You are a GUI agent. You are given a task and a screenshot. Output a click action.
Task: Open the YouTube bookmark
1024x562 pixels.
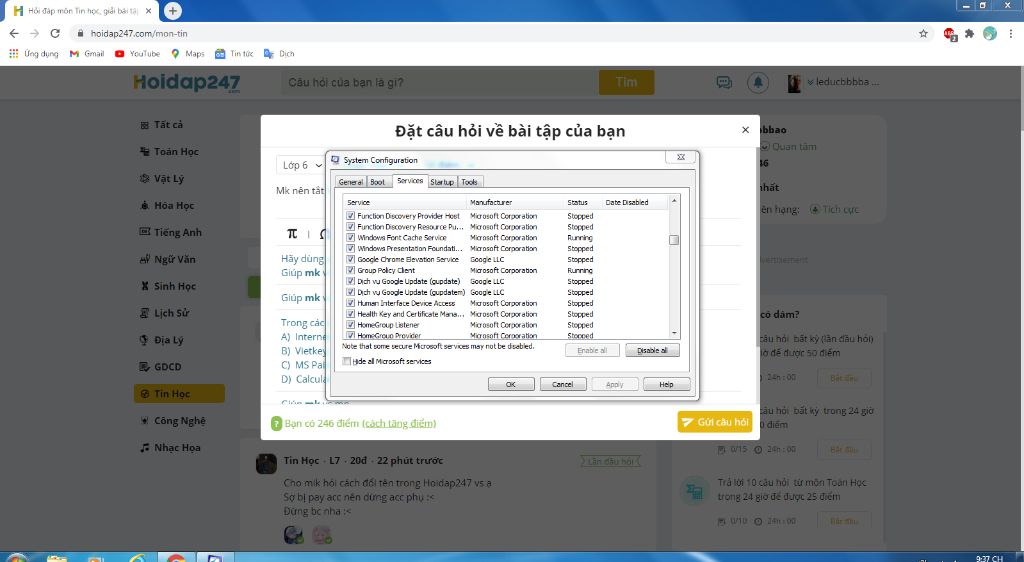tap(137, 54)
